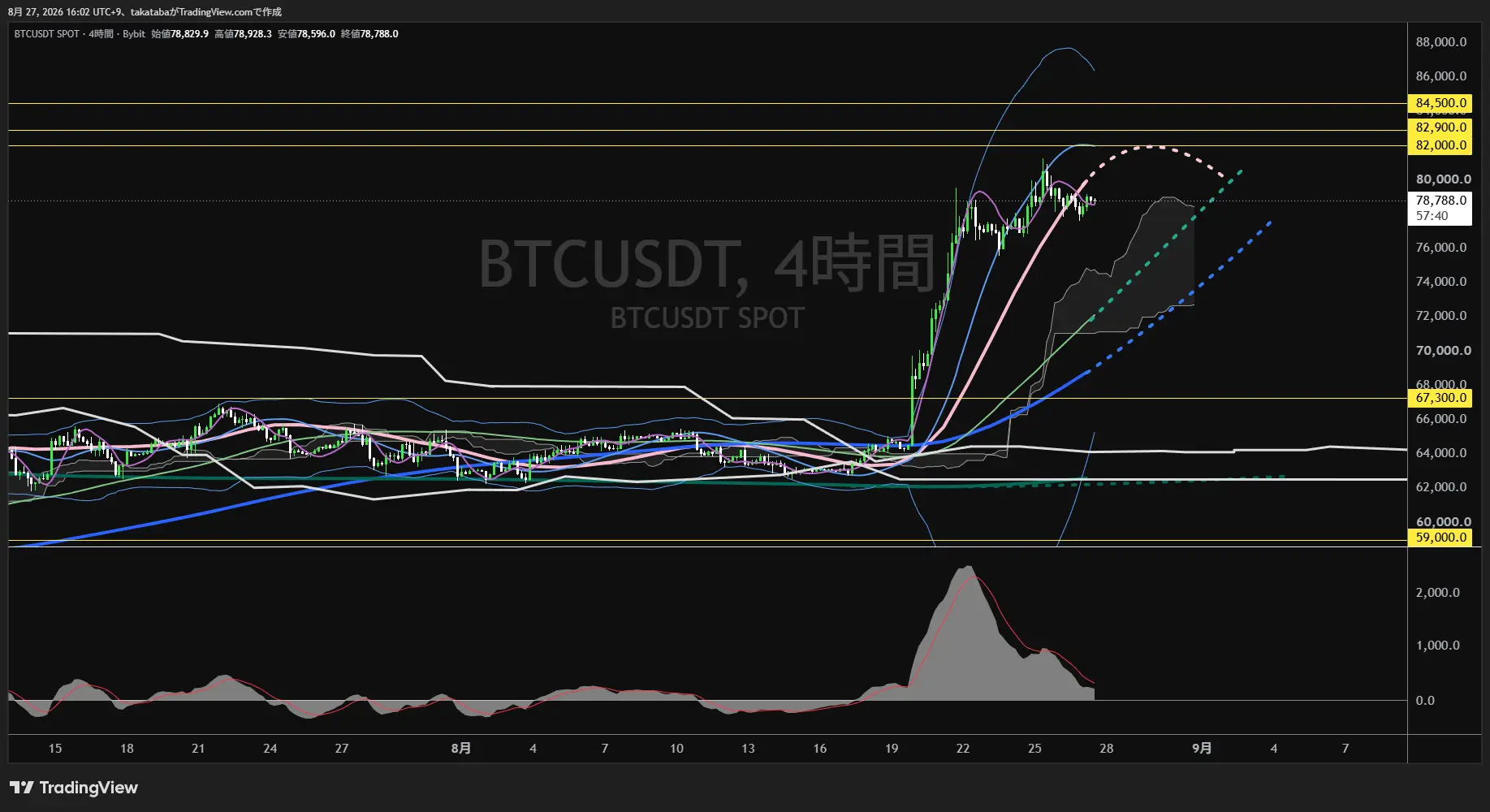Image resolution: width=1490 pixels, height=812 pixels.
Task: Click the 0.0 indicator axis label
Action: (x=1425, y=701)
